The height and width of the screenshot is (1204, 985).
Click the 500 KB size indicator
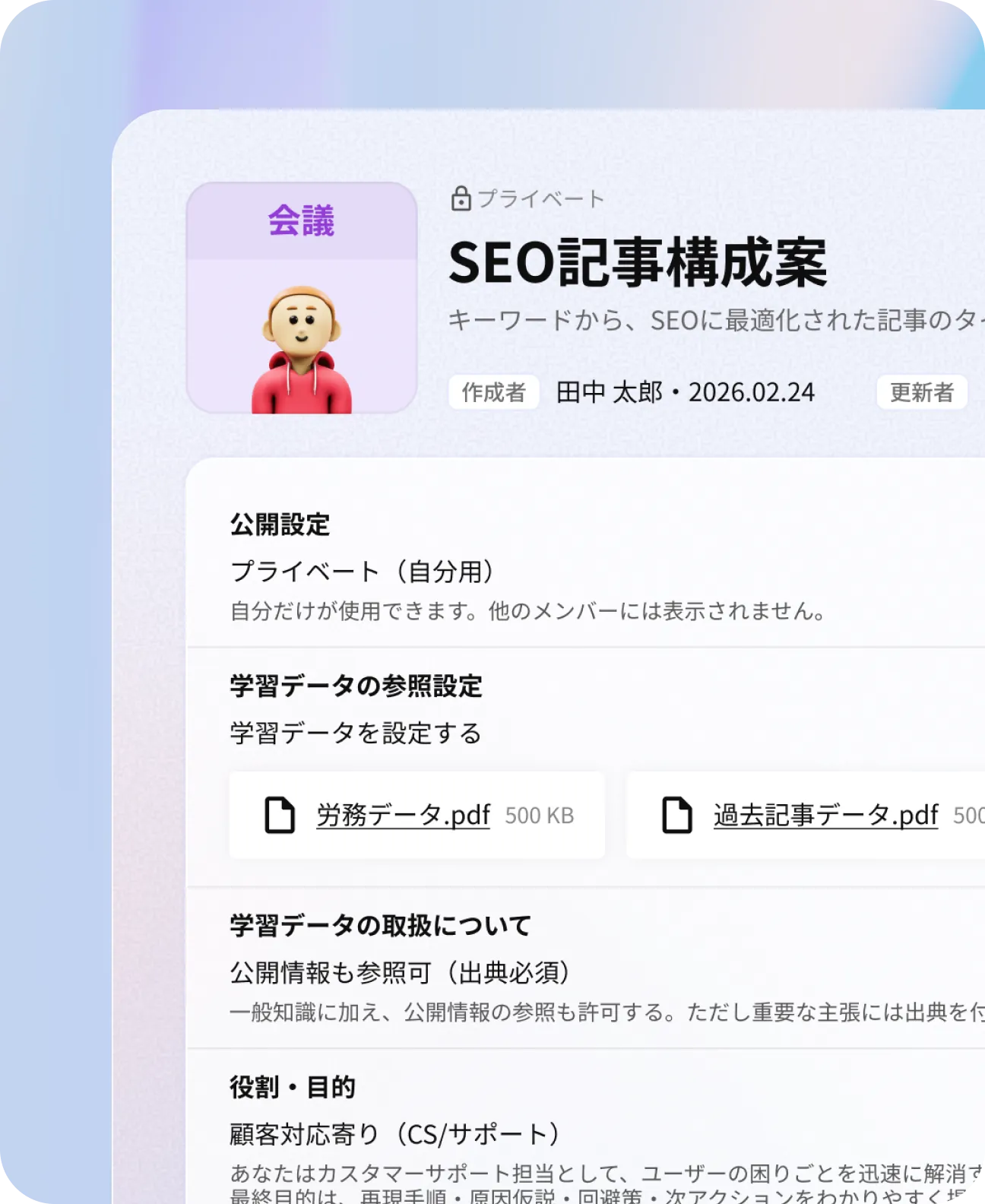pos(540,816)
